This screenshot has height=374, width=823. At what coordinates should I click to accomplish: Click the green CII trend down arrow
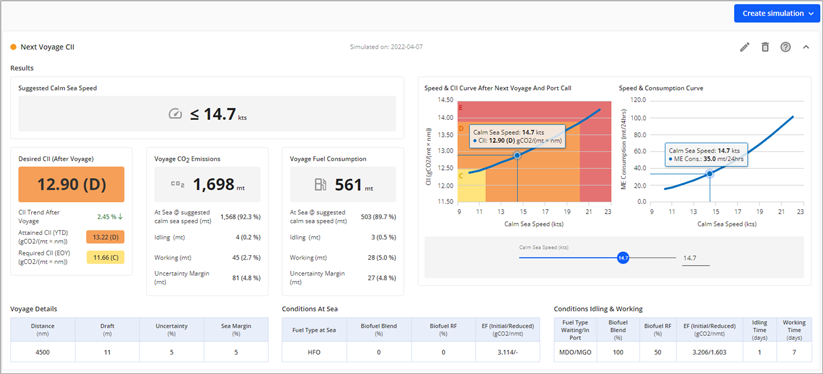[122, 216]
